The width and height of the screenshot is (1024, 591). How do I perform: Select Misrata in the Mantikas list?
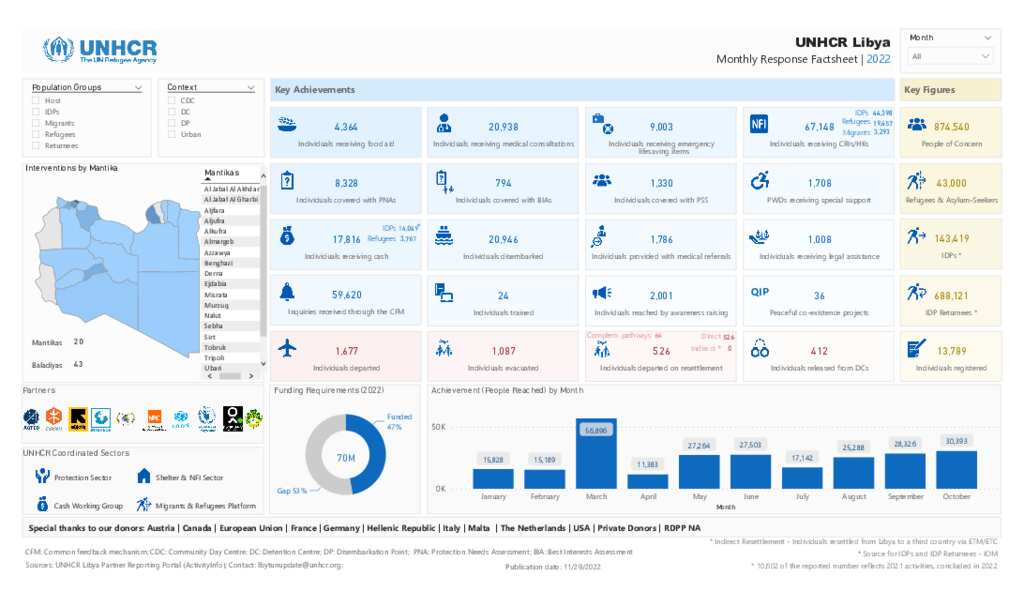coord(231,295)
